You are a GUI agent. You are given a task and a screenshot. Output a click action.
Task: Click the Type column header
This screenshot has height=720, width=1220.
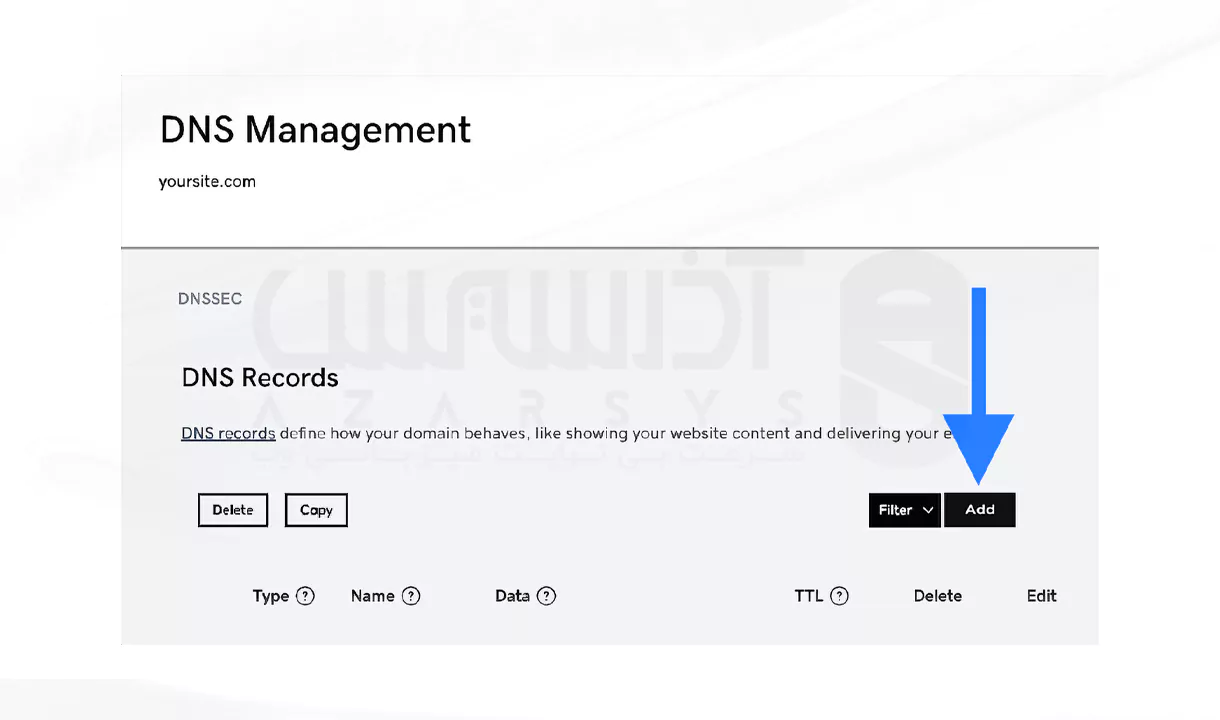pyautogui.click(x=271, y=596)
